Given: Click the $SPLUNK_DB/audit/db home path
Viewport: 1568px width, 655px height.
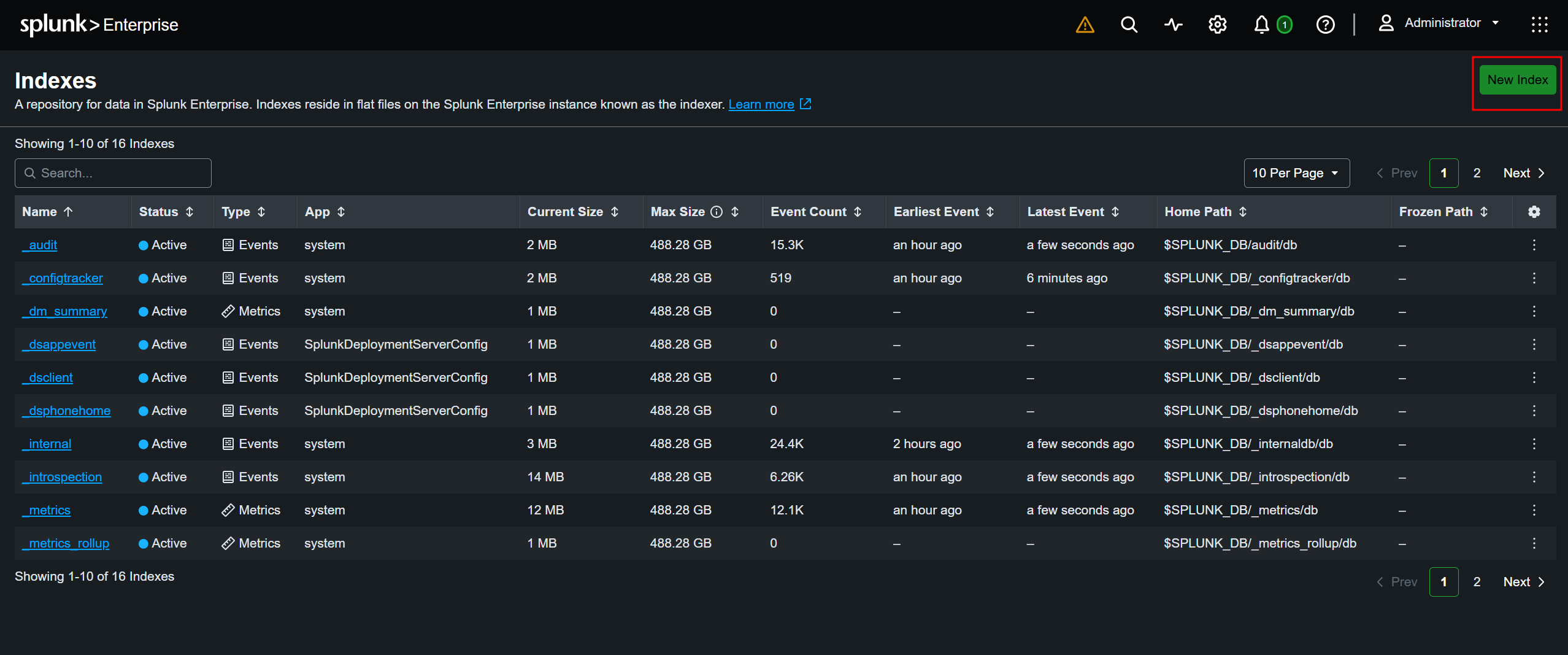Looking at the screenshot, I should click(x=1230, y=245).
